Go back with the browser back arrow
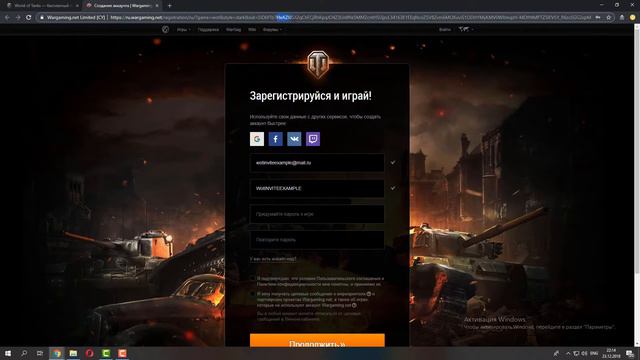Viewport: 640px width, 360px height. tap(7, 18)
